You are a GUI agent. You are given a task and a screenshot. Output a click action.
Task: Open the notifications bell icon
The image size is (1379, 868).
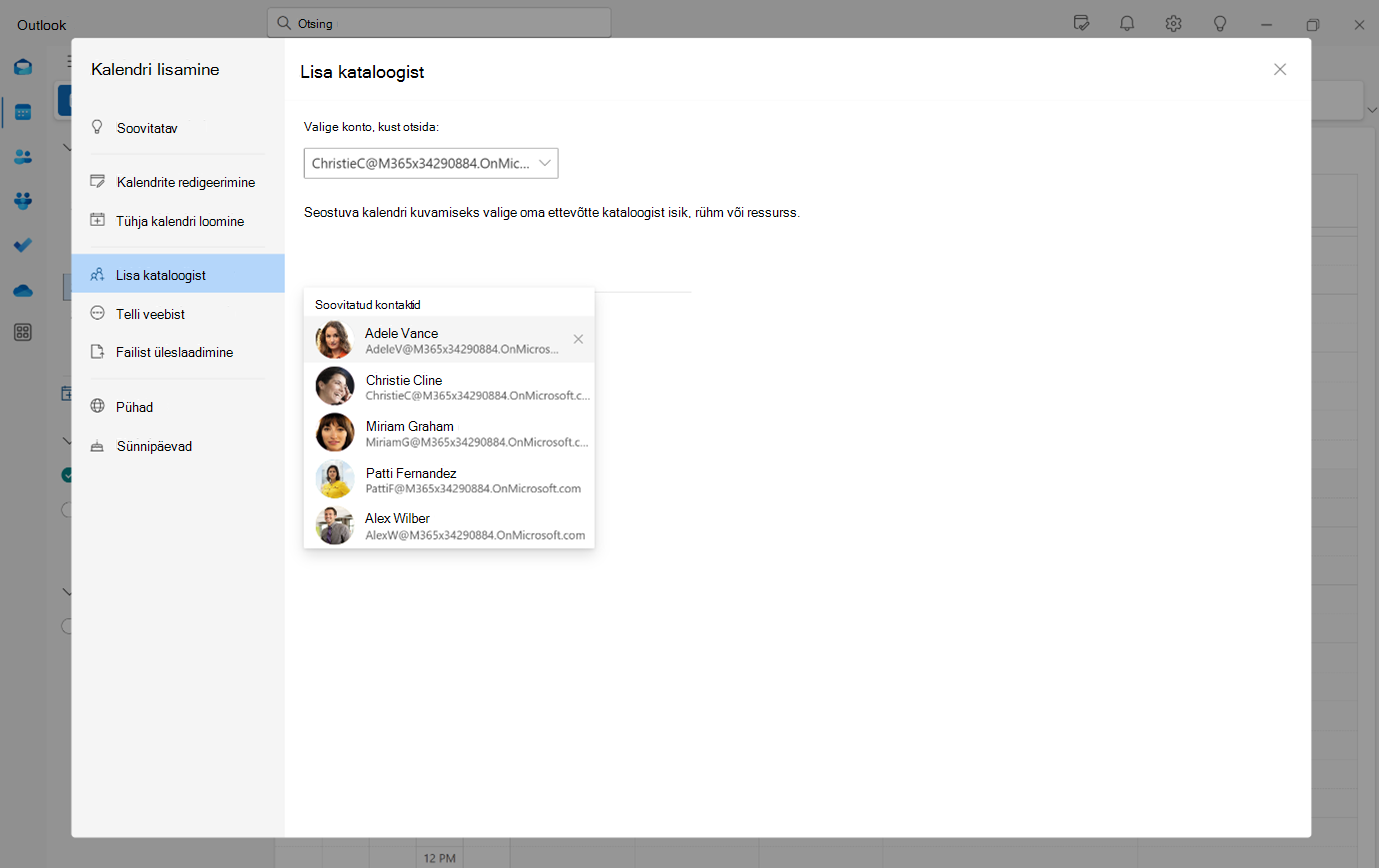[1127, 24]
